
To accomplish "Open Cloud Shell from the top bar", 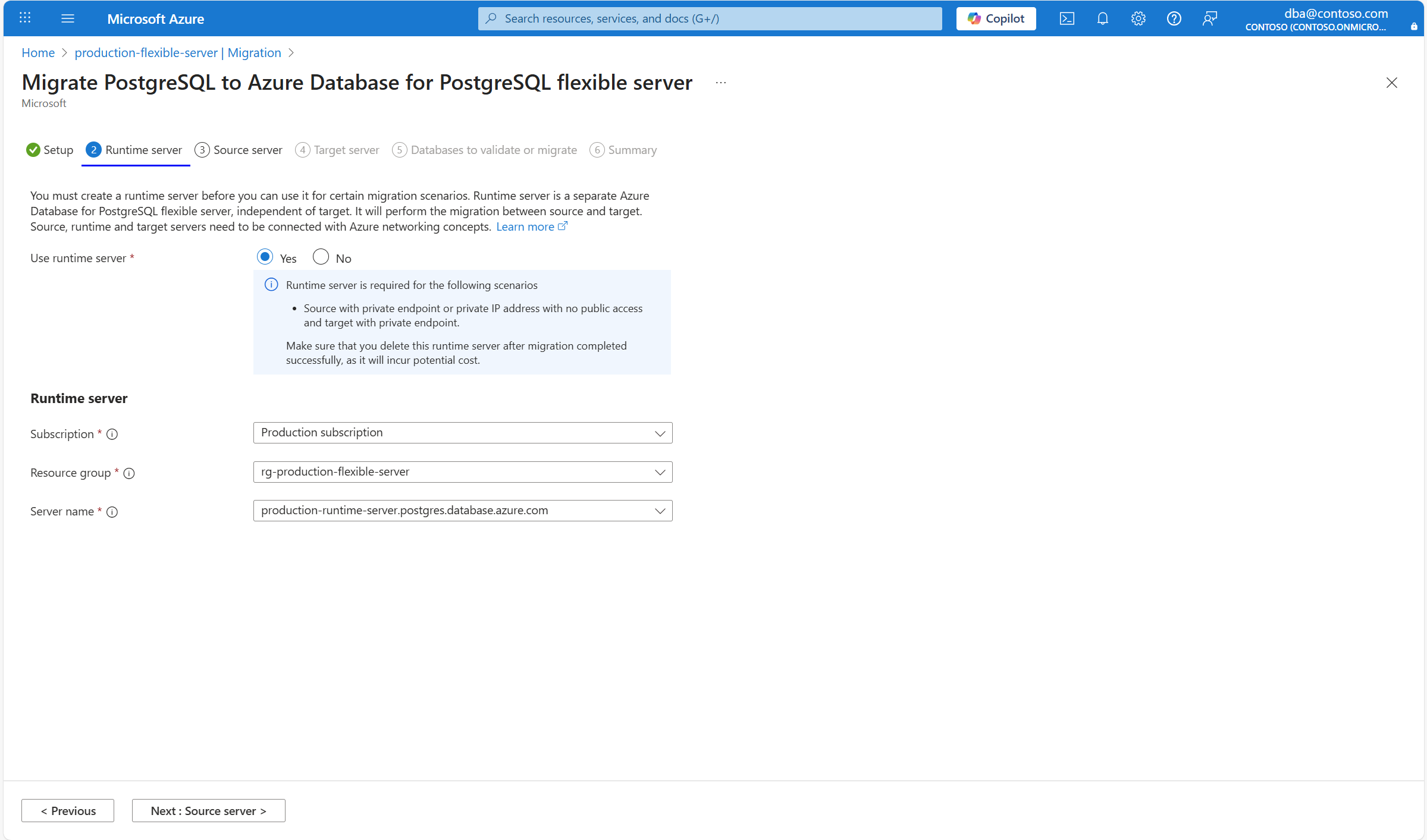I will point(1067,18).
